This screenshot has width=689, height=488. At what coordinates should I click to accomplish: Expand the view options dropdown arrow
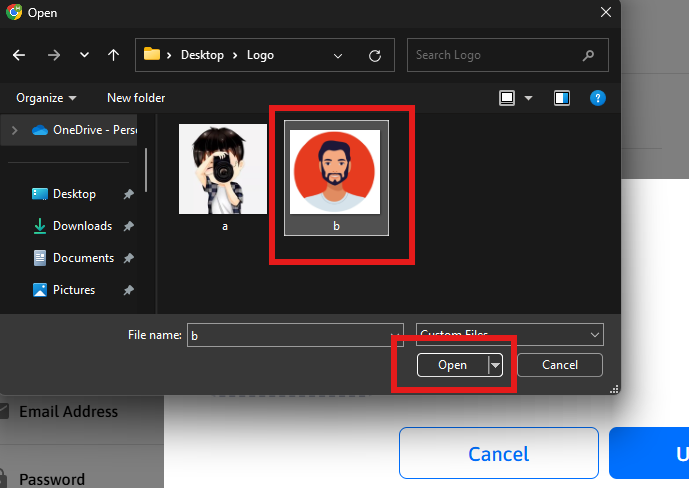tap(528, 98)
